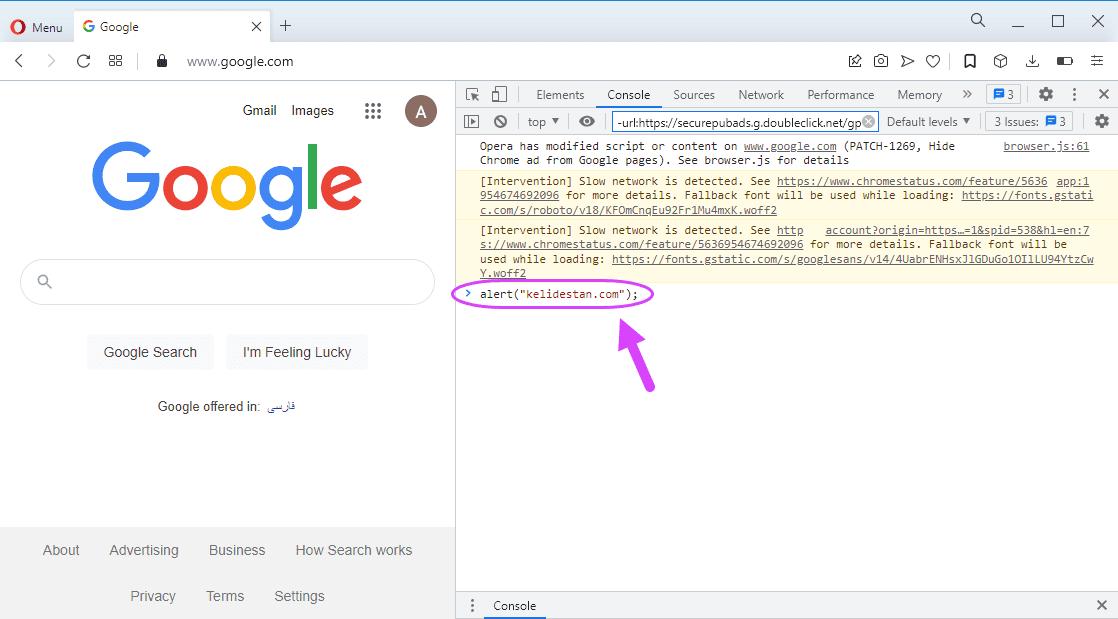Image resolution: width=1118 pixels, height=619 pixels.
Task: Open Google Images link
Action: click(x=312, y=111)
